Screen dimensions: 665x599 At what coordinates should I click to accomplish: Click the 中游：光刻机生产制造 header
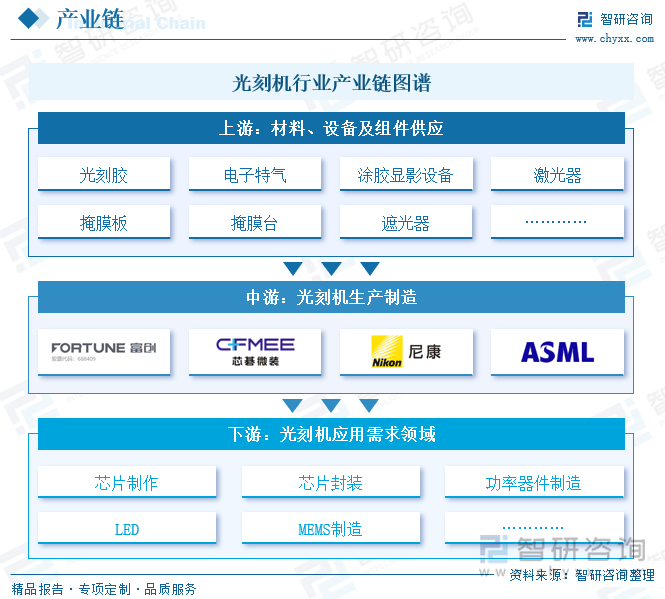coord(331,297)
